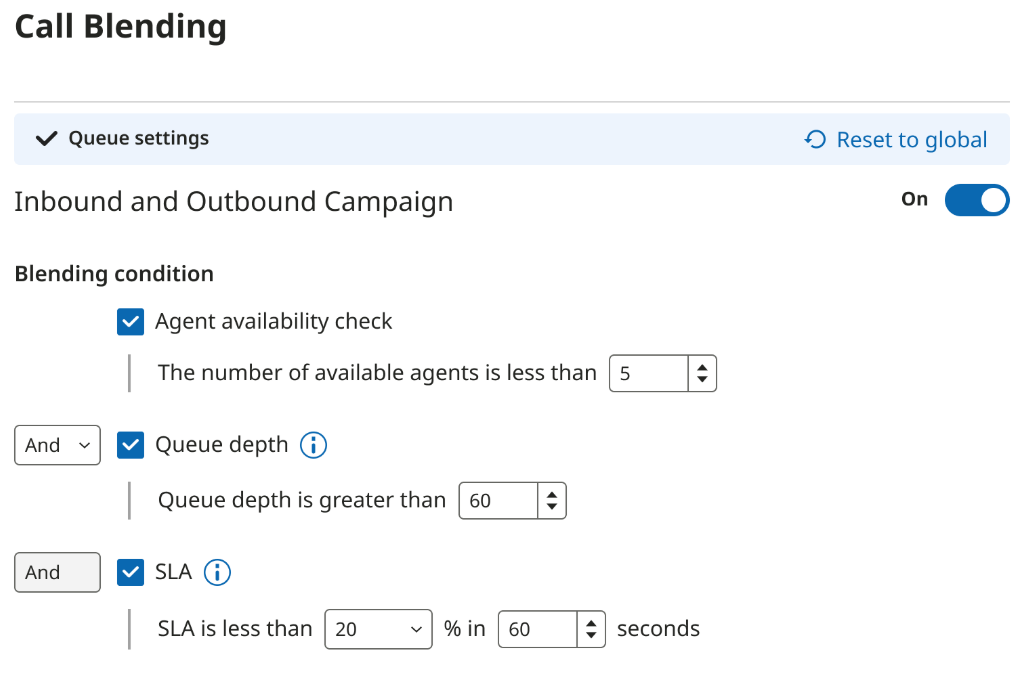Click the queue depth value field showing 60
This screenshot has height=677, width=1020.
point(498,500)
